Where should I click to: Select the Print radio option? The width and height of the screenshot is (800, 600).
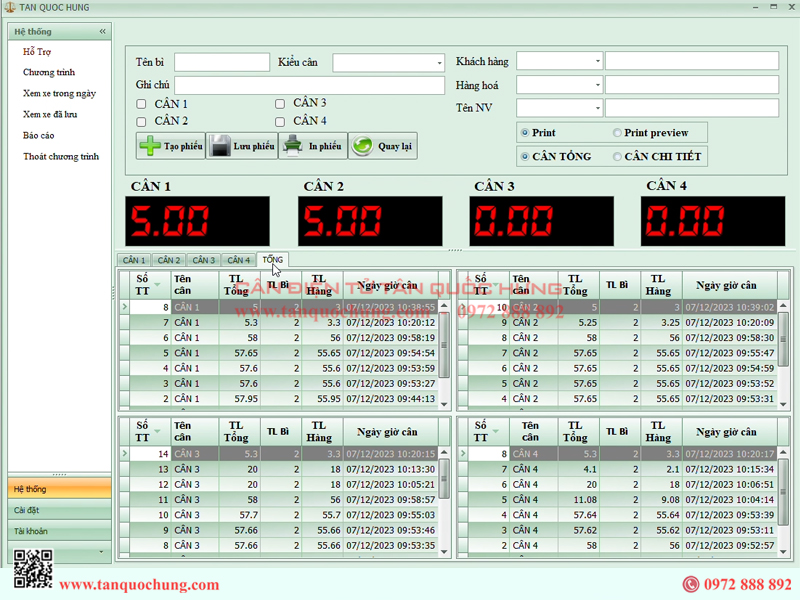coord(524,133)
